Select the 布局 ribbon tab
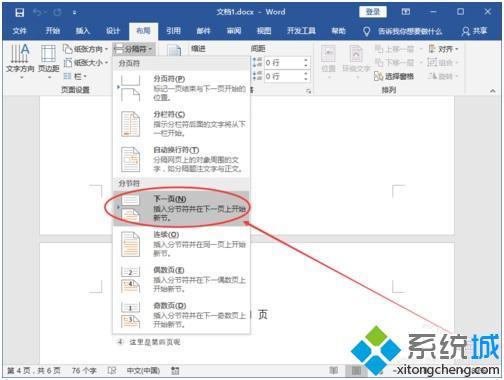 (143, 31)
